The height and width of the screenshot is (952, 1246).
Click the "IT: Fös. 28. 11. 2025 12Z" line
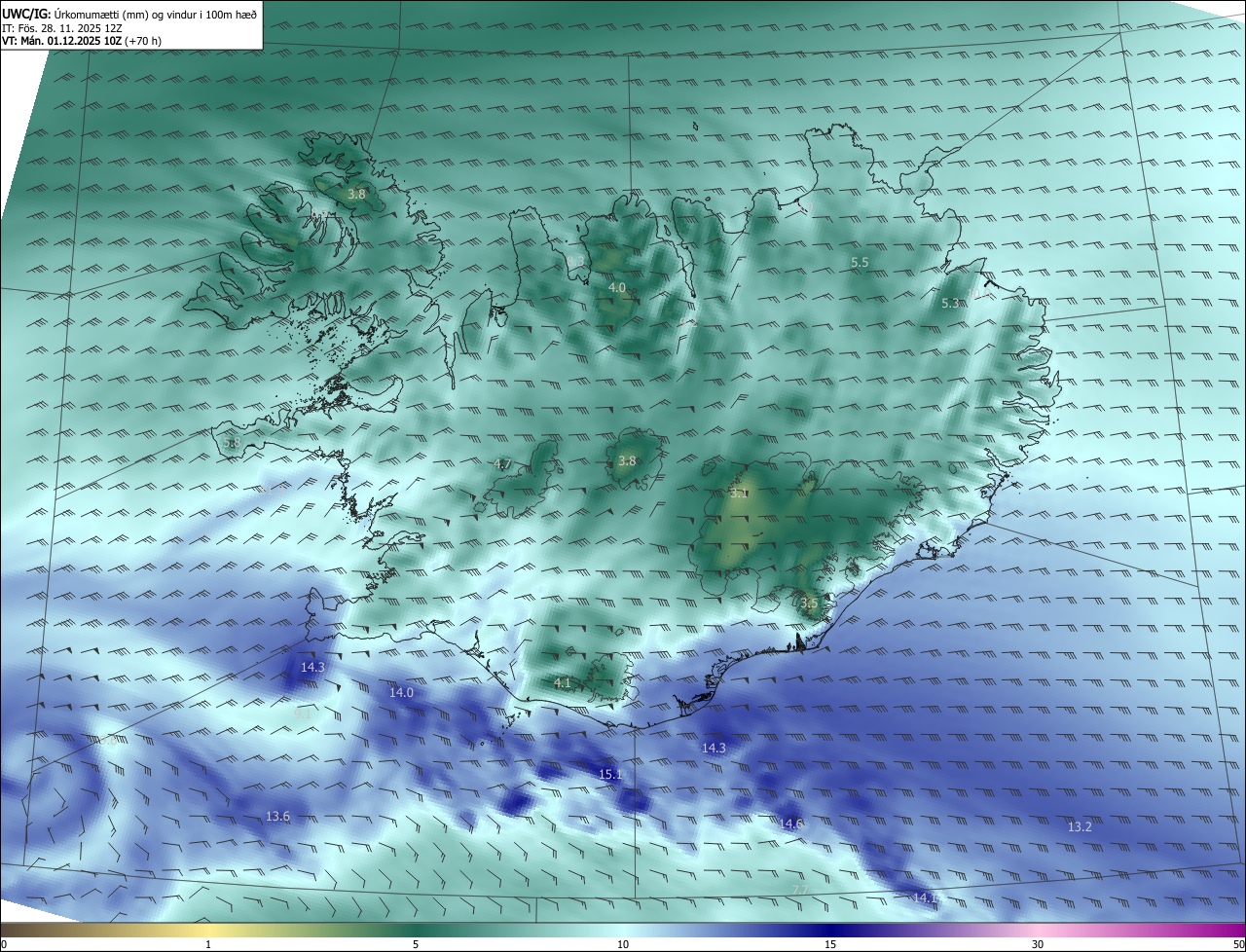62,28
